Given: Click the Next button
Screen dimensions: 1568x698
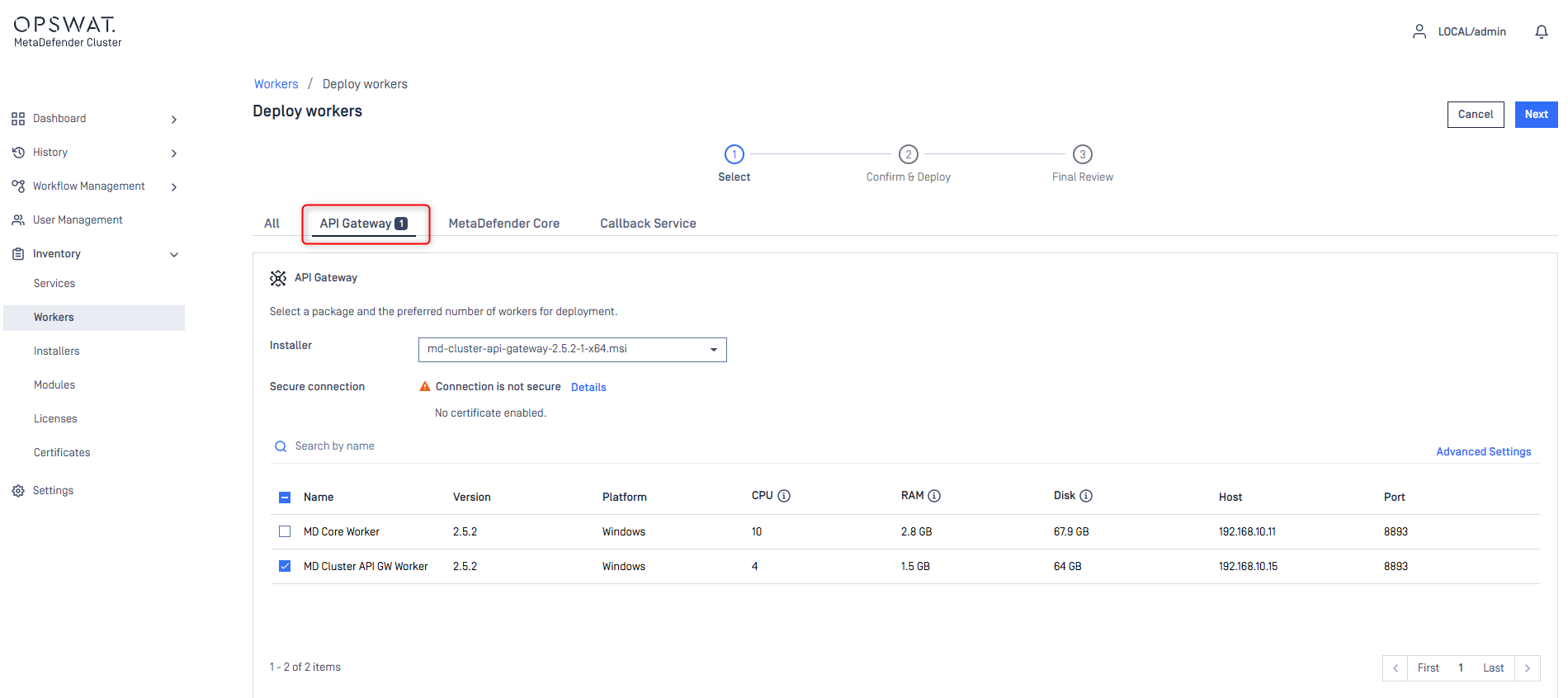Looking at the screenshot, I should (1535, 115).
